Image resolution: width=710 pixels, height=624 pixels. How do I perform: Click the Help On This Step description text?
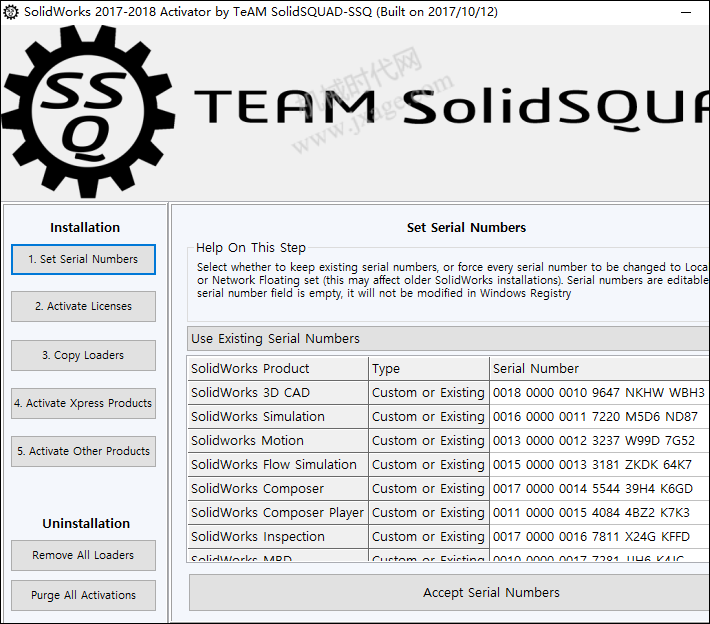(452, 280)
